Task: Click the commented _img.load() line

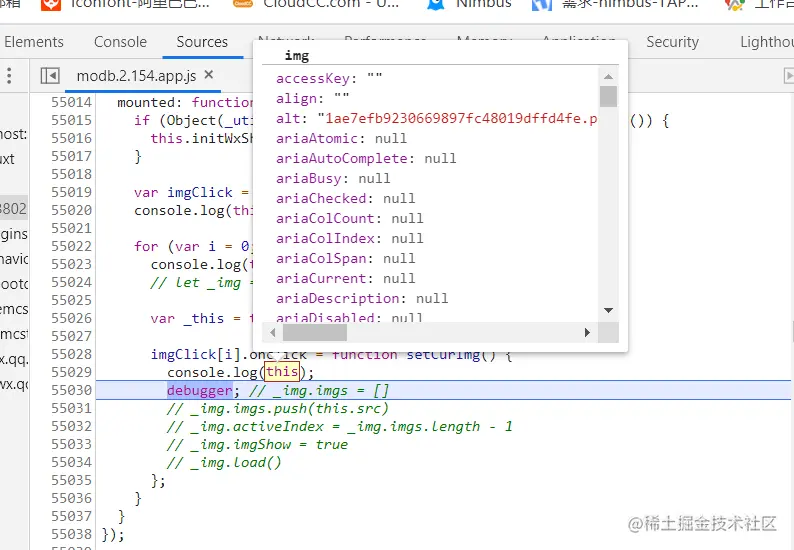Action: pyautogui.click(x=224, y=463)
